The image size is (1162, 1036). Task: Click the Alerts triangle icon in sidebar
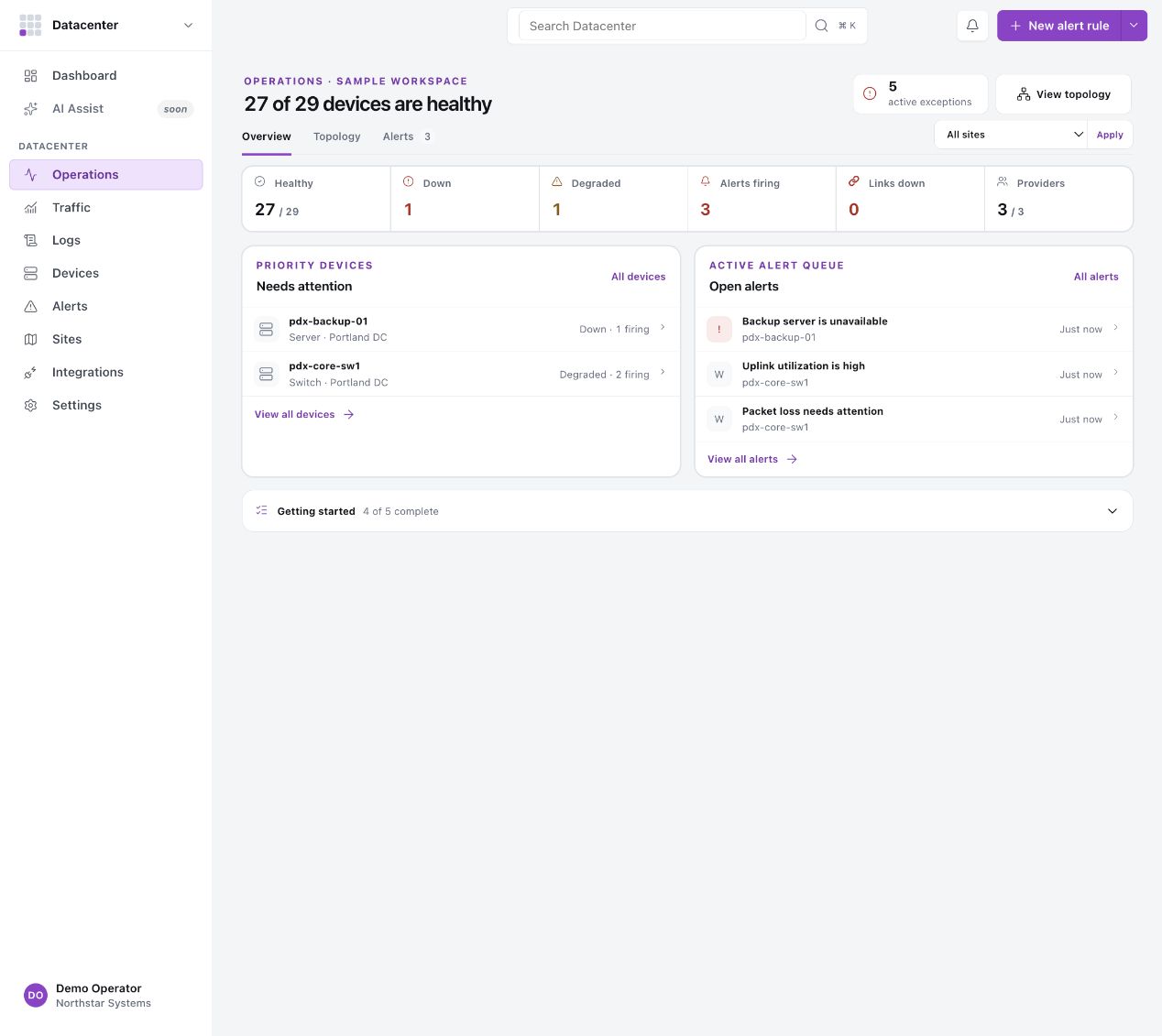(30, 307)
